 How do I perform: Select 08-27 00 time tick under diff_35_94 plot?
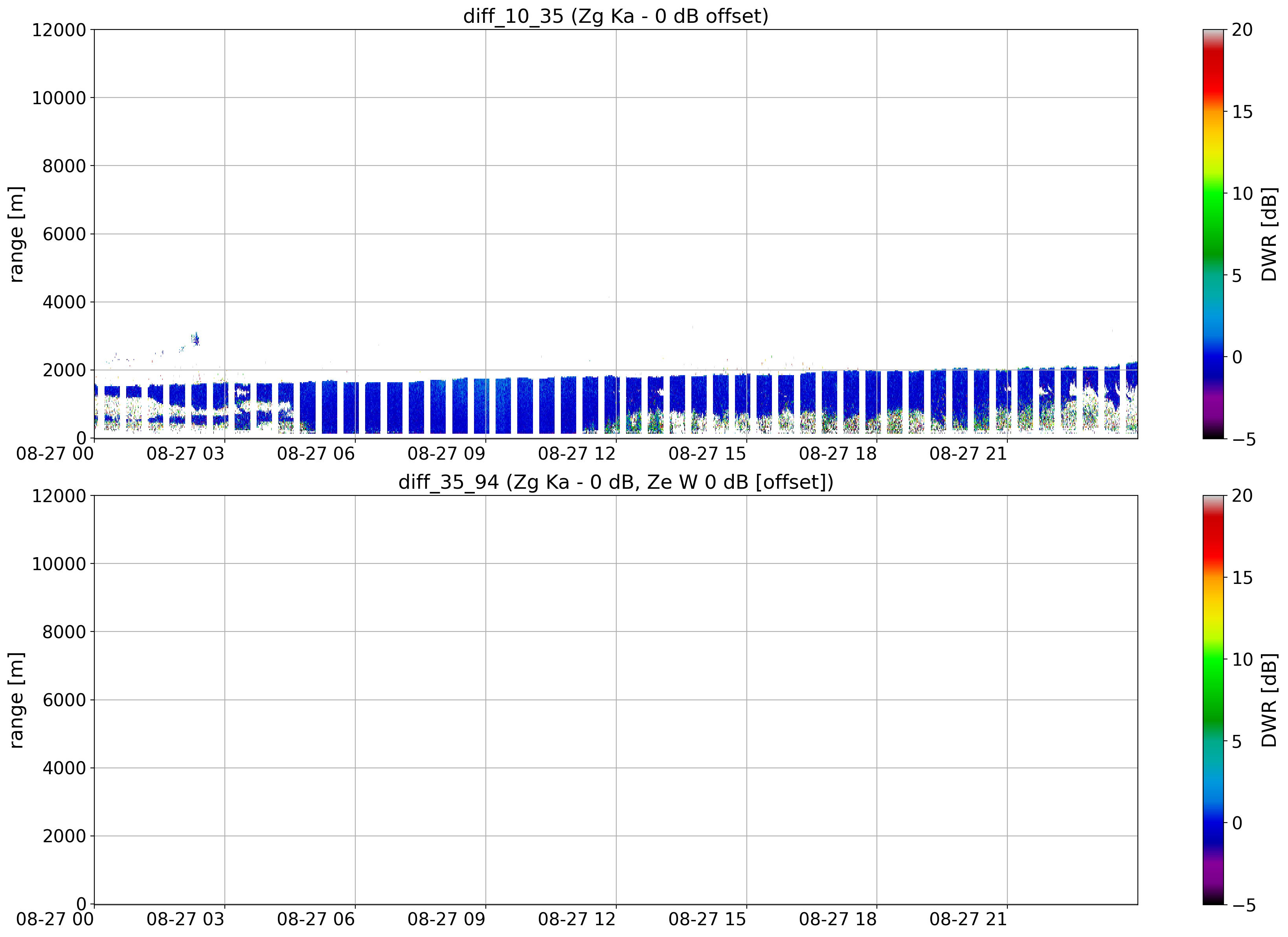(55, 919)
